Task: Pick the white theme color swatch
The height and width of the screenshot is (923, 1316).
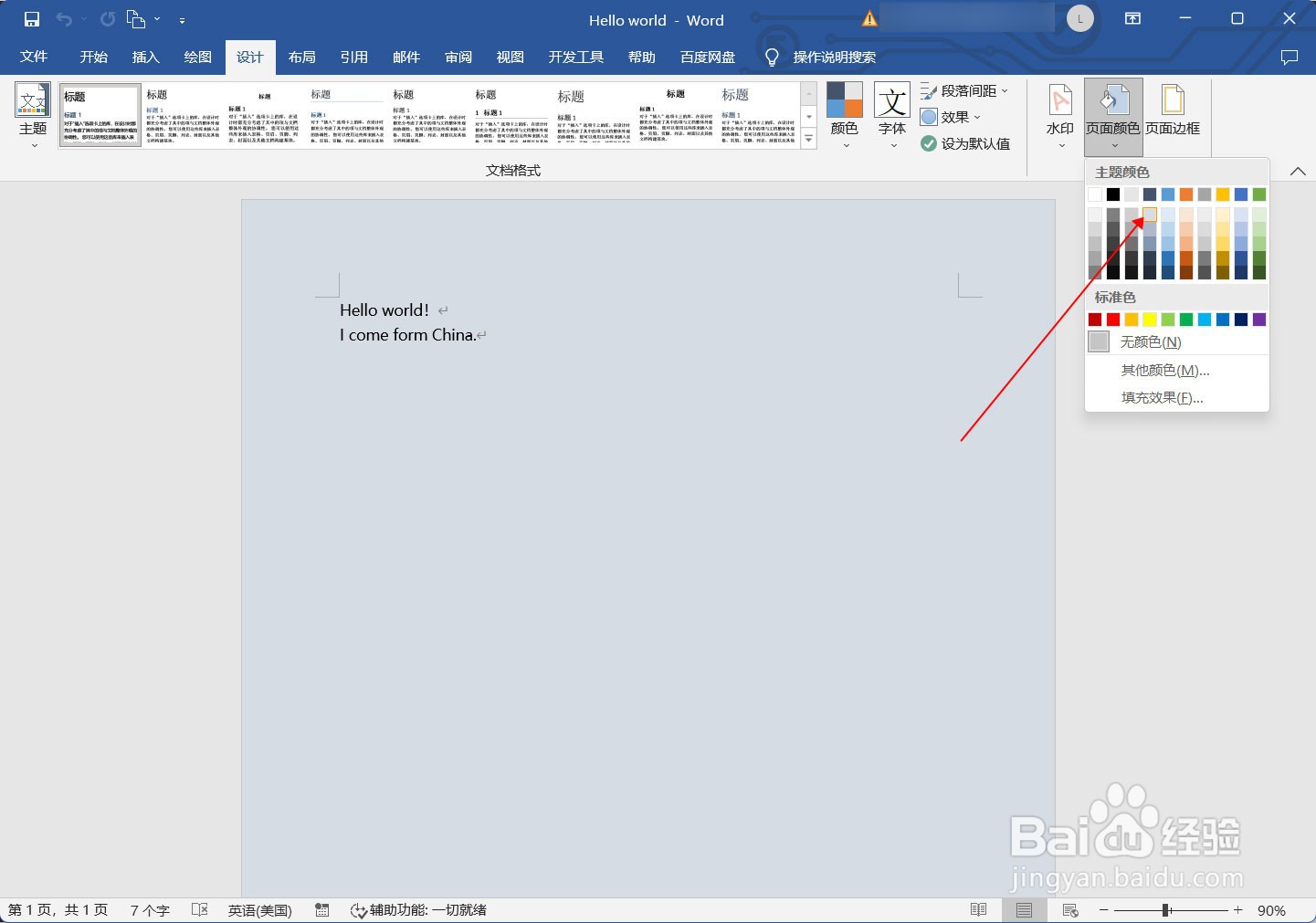Action: [x=1095, y=194]
